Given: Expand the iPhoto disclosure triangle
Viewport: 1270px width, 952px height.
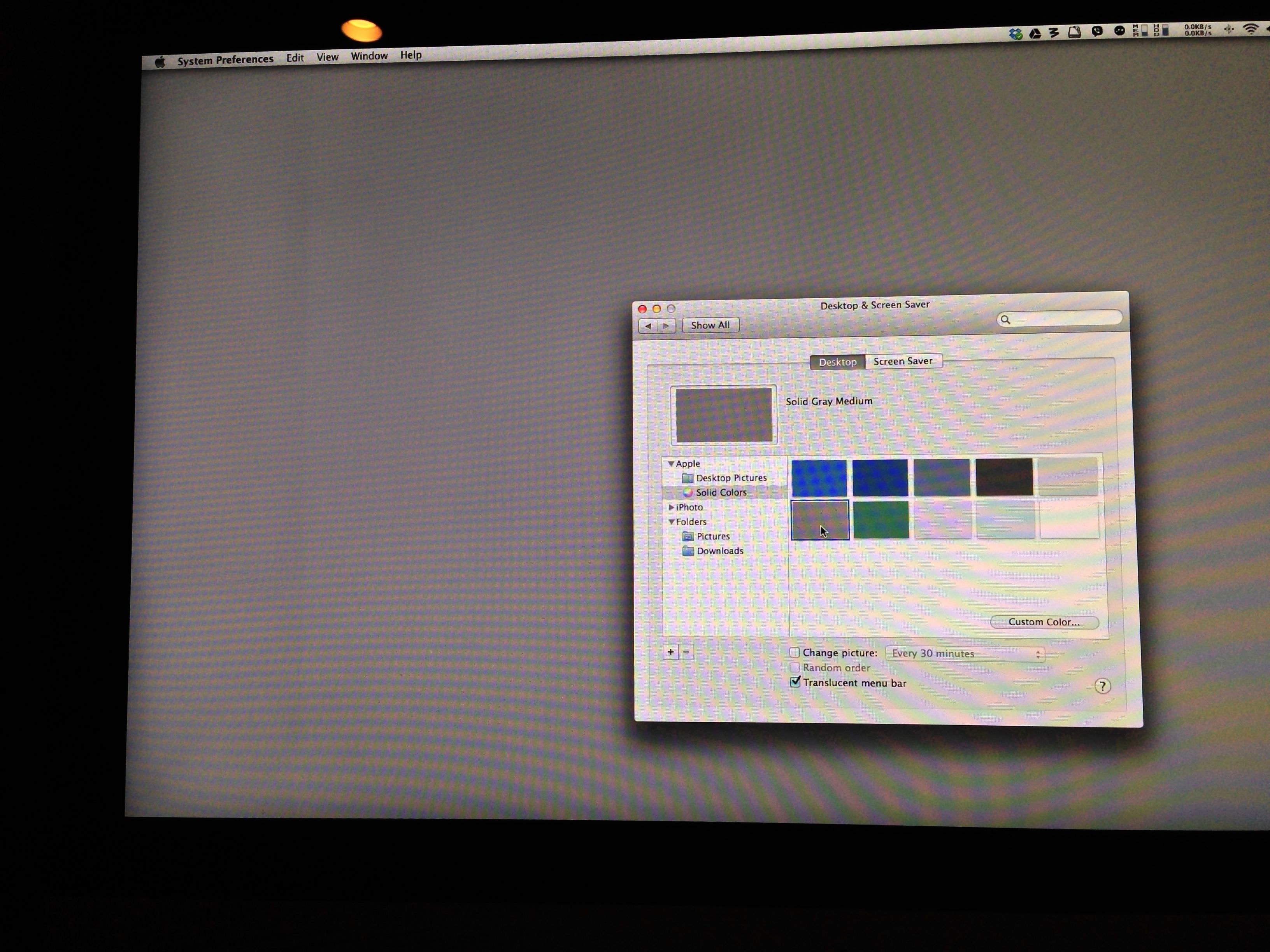Looking at the screenshot, I should tap(671, 507).
